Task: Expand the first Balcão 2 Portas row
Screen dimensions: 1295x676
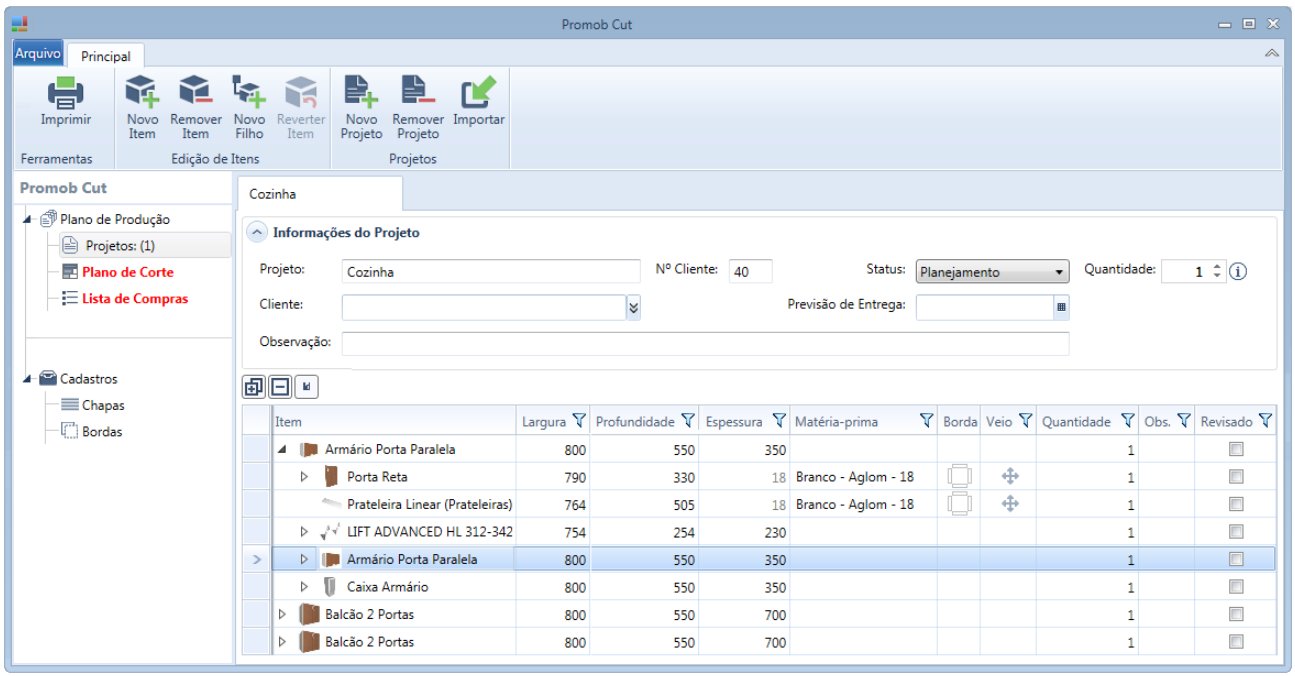Action: click(x=282, y=614)
